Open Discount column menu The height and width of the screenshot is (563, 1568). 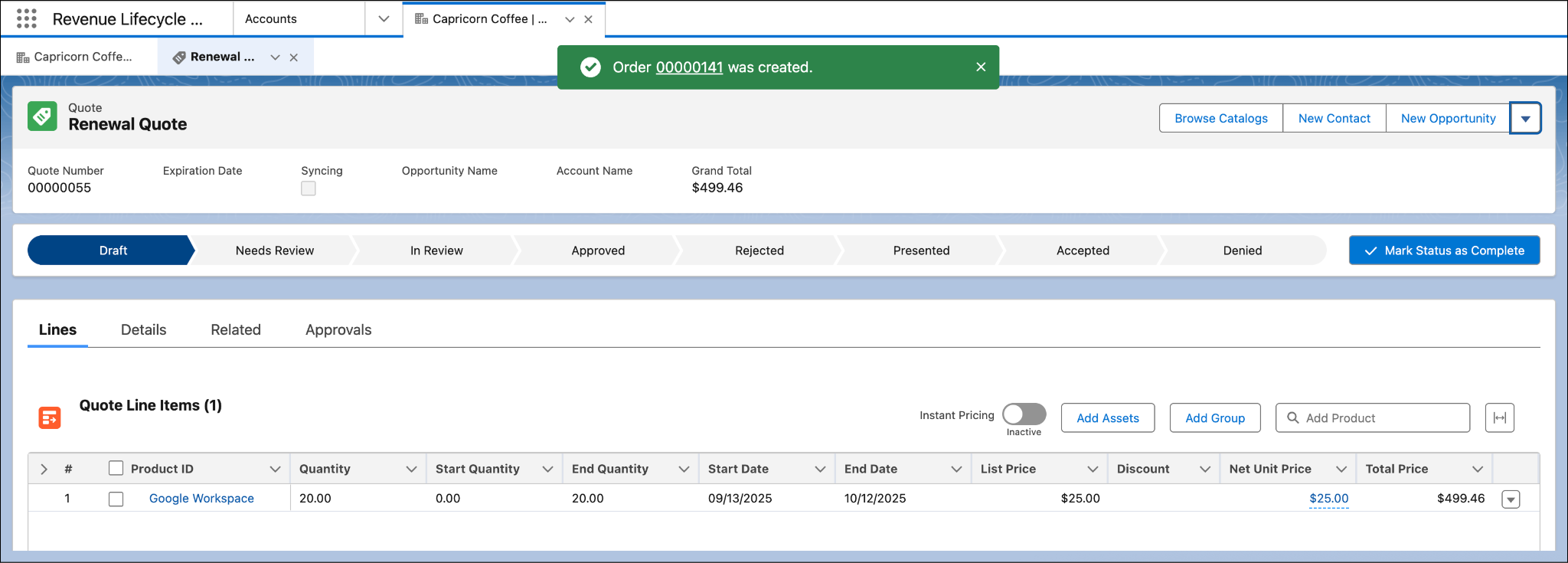pyautogui.click(x=1205, y=469)
